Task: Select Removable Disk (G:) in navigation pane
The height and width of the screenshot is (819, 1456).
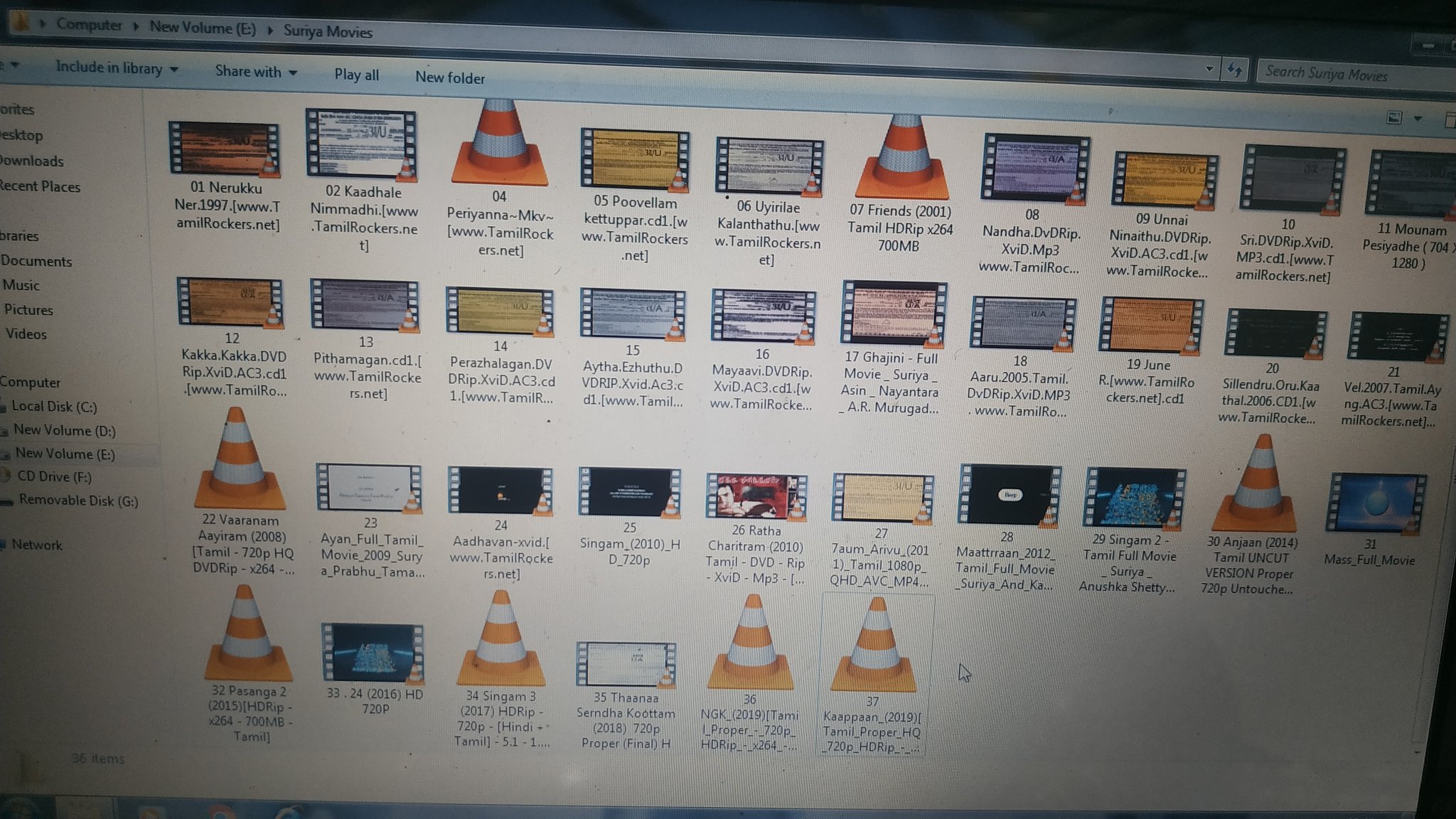Action: pos(78,500)
